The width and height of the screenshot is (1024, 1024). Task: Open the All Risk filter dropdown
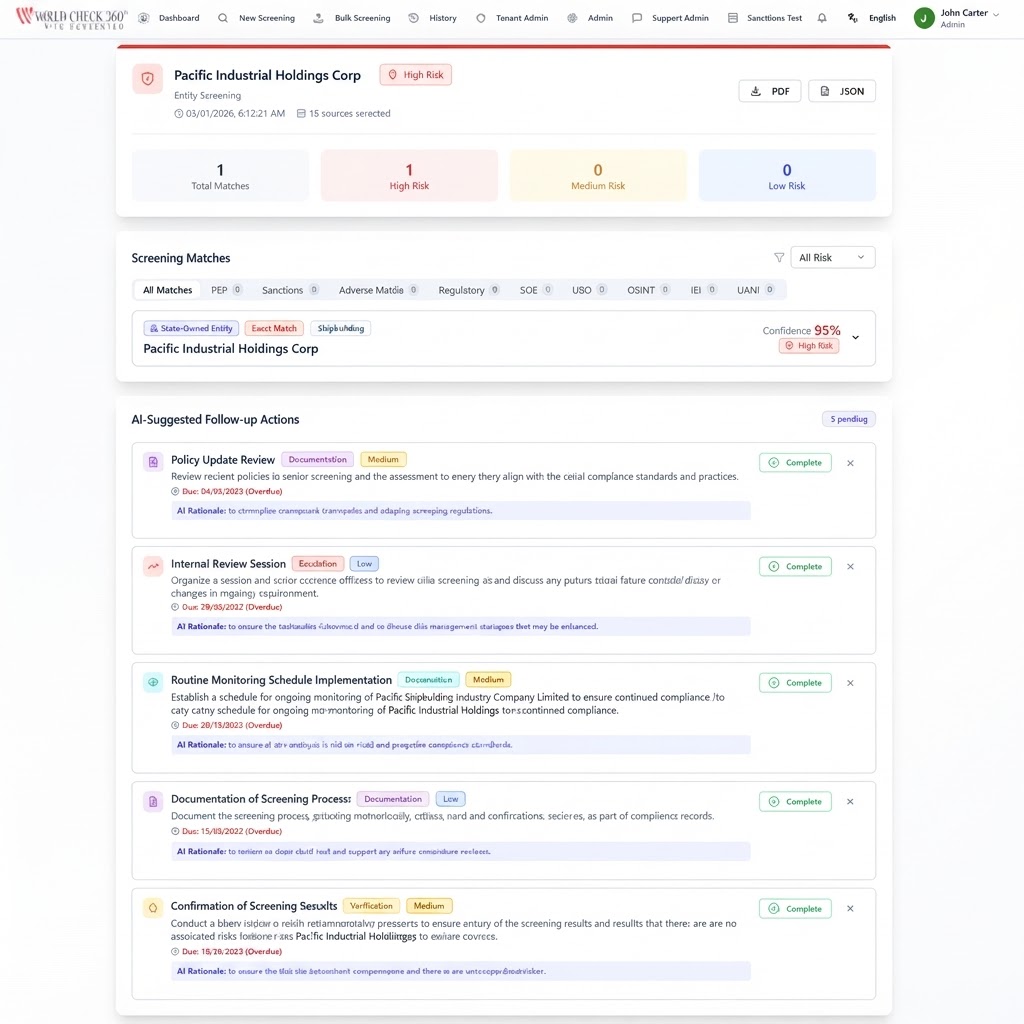pyautogui.click(x=833, y=257)
